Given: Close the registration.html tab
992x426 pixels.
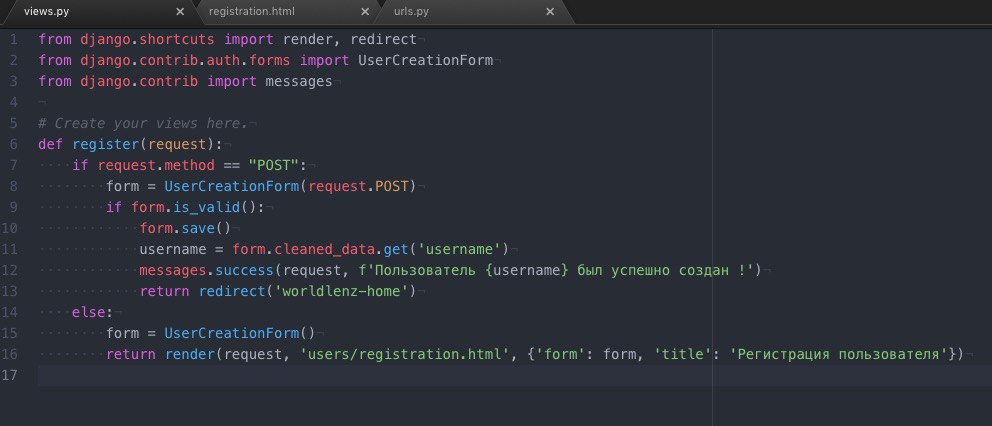Looking at the screenshot, I should click(365, 11).
